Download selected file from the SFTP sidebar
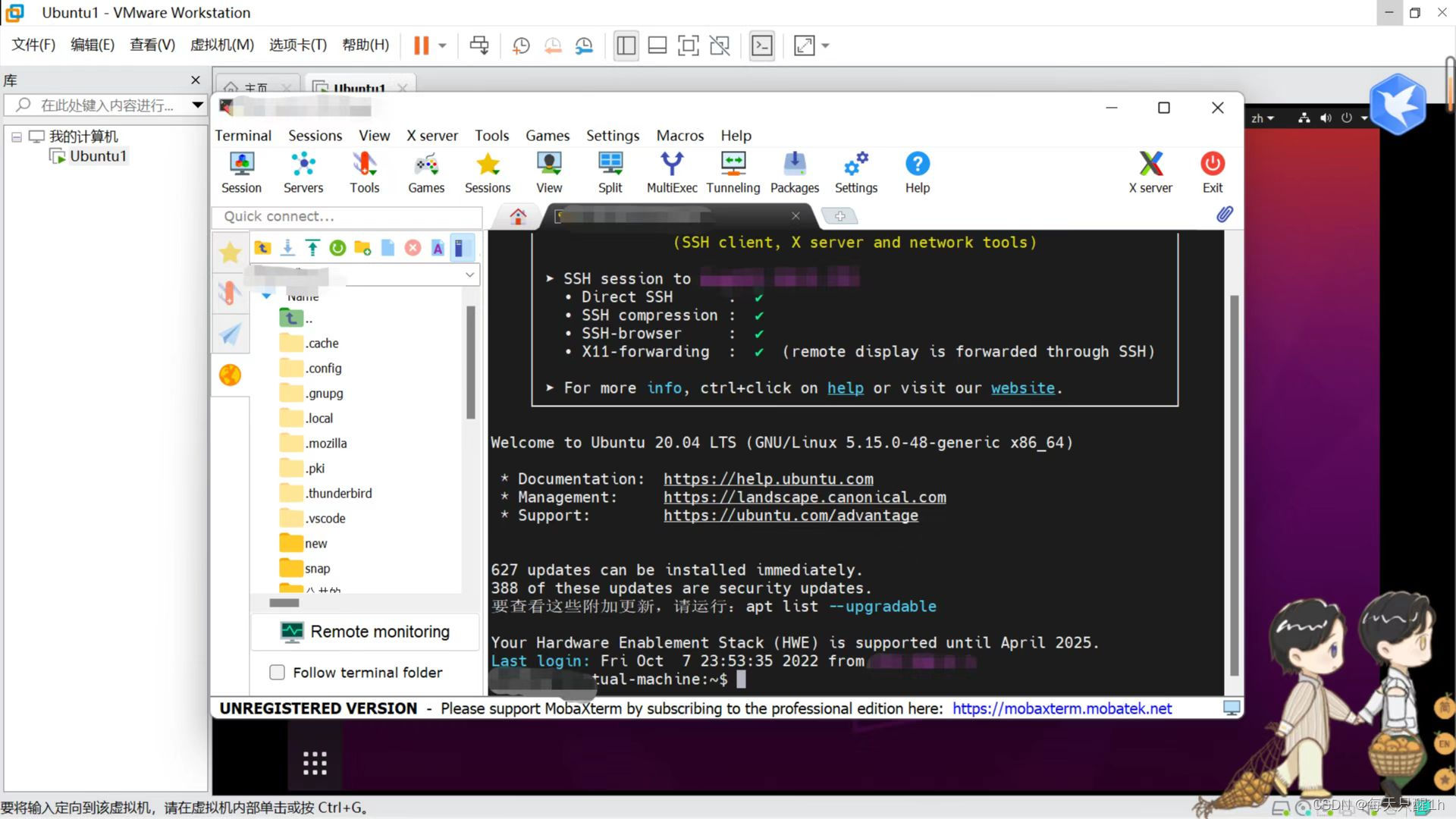 [287, 248]
